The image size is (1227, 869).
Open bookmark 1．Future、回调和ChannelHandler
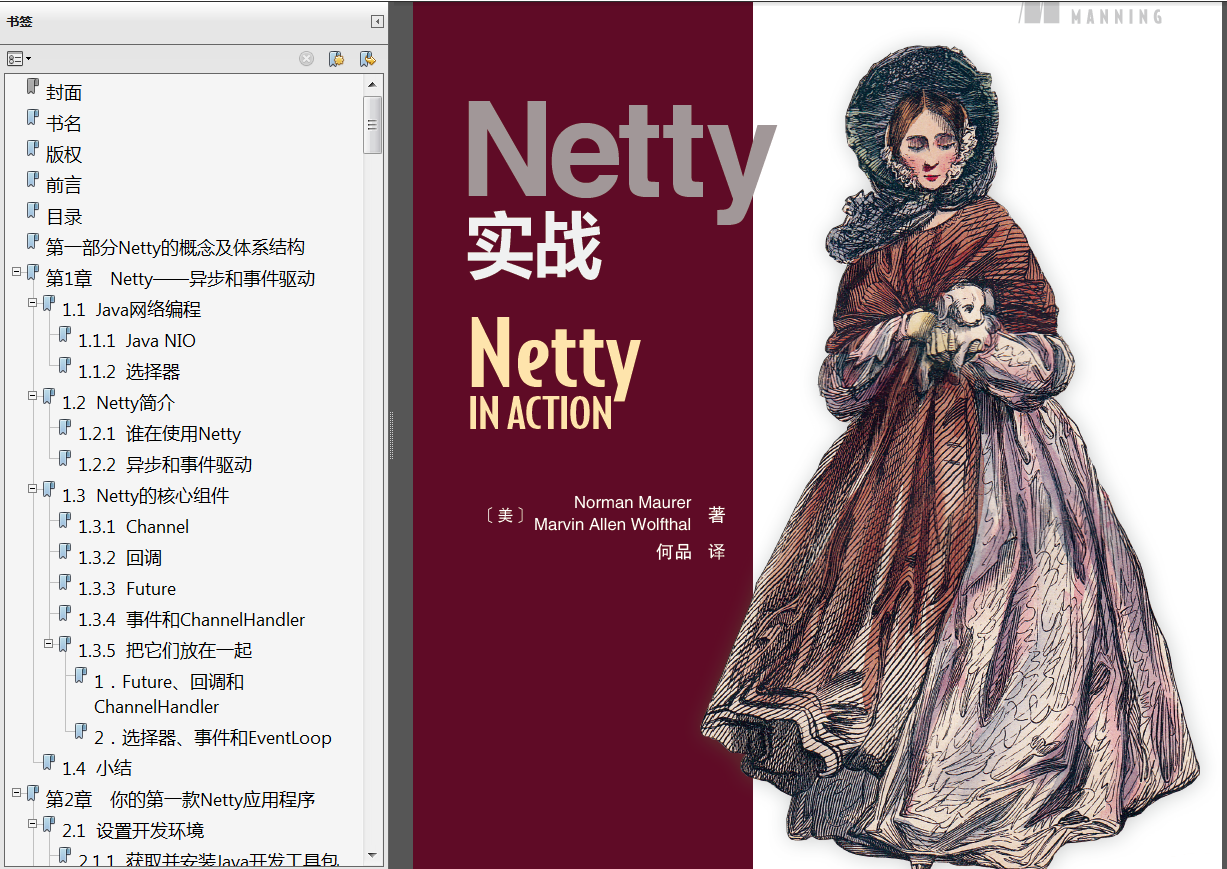tap(169, 694)
